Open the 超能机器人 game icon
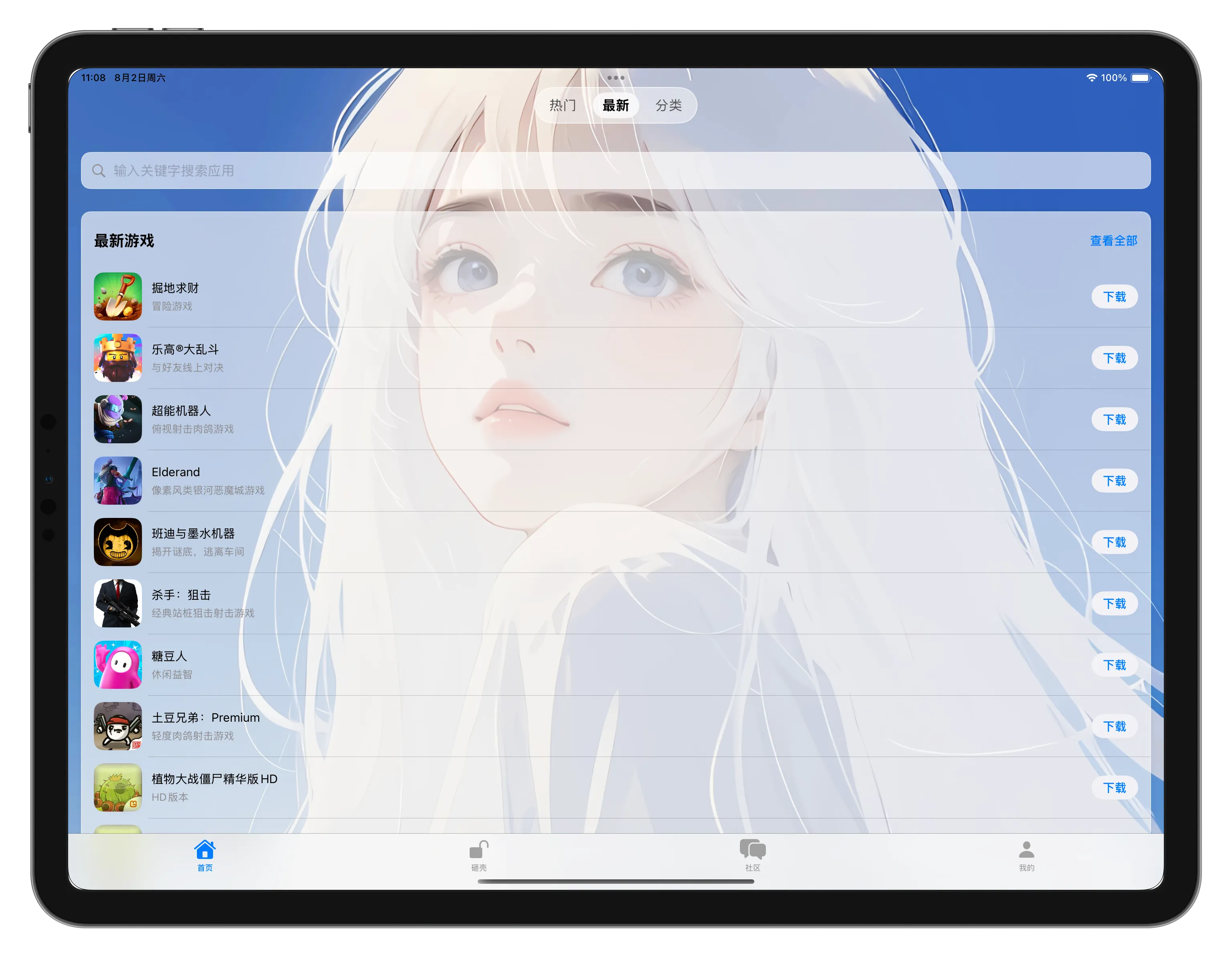The height and width of the screenshot is (958, 1232). (118, 419)
